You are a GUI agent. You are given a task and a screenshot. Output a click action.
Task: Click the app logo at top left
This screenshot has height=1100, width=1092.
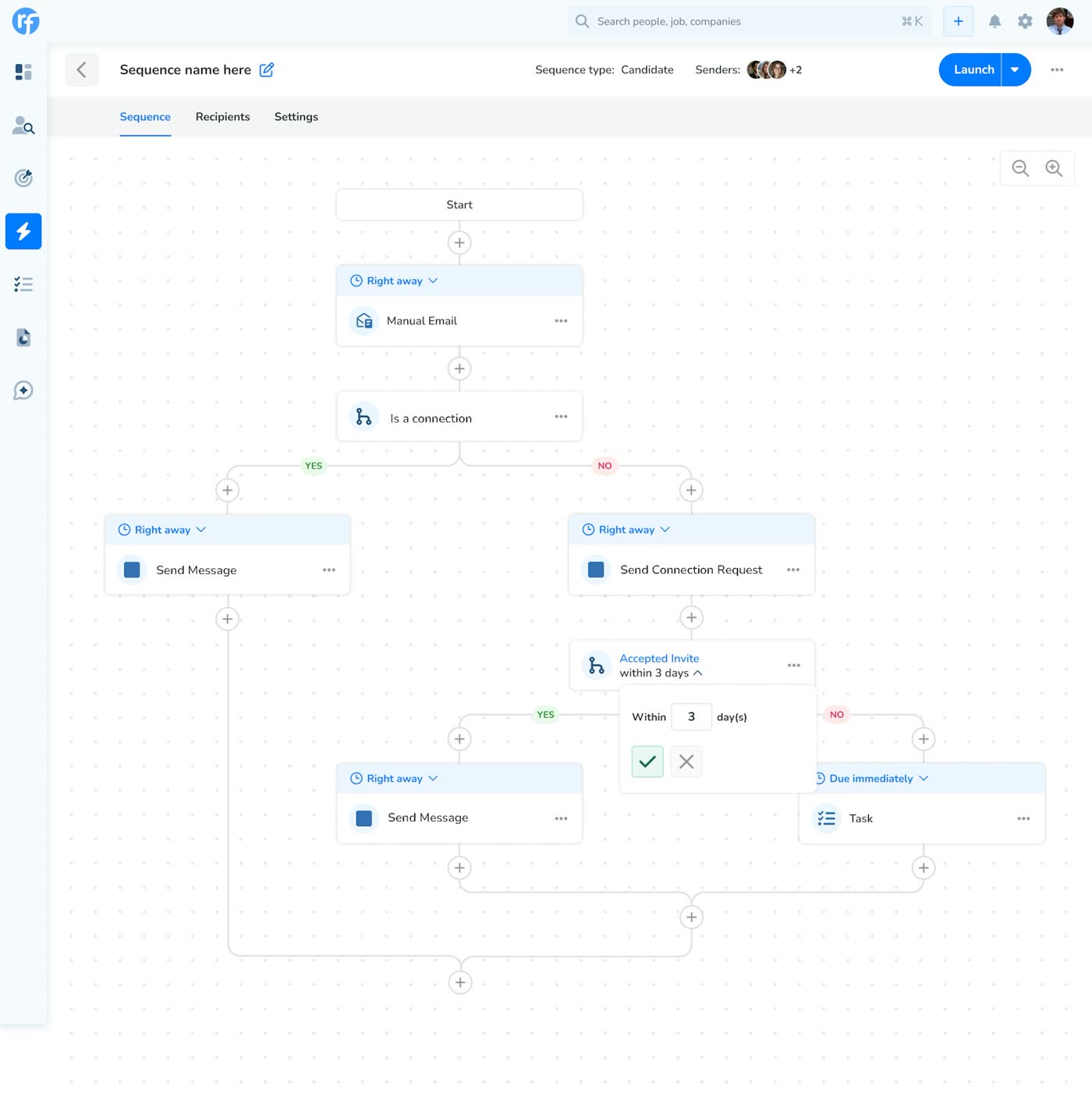point(26,21)
